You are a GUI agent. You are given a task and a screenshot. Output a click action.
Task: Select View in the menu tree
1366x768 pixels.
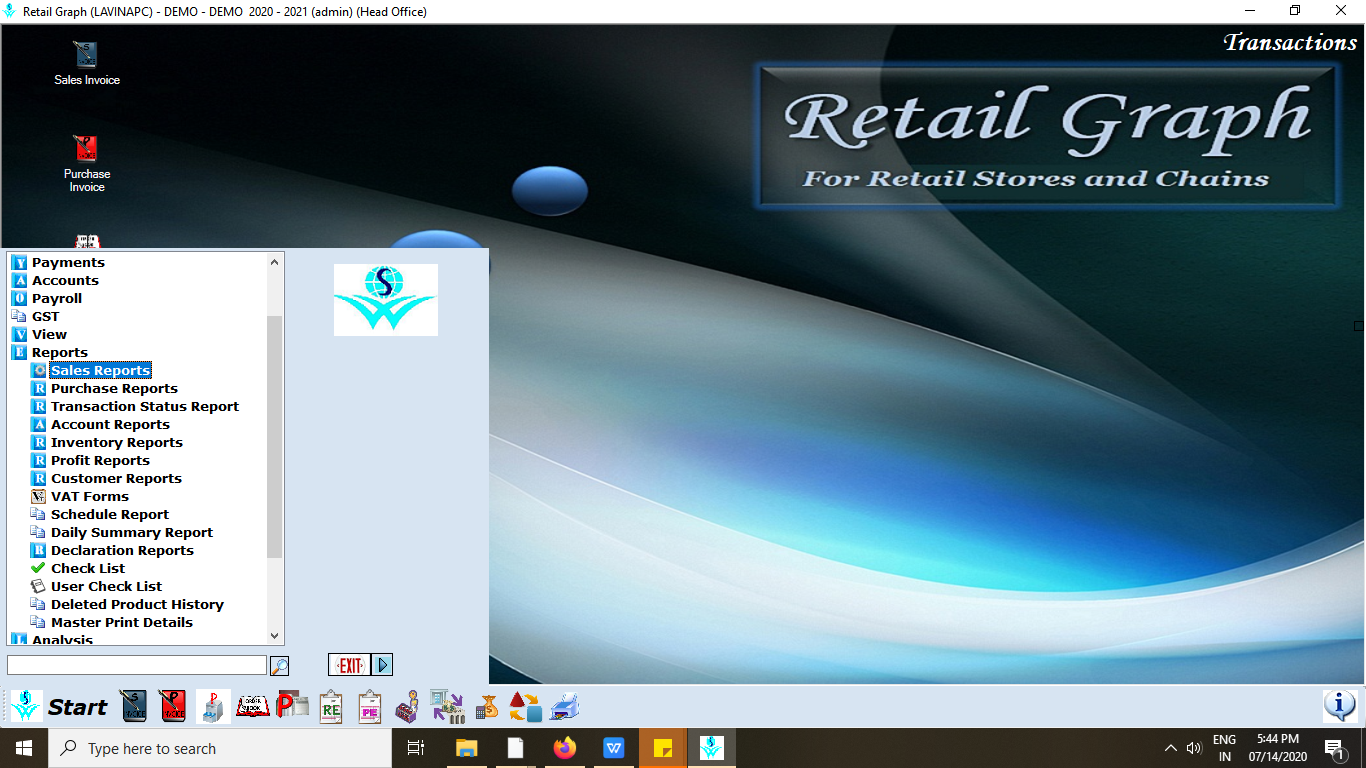49,334
